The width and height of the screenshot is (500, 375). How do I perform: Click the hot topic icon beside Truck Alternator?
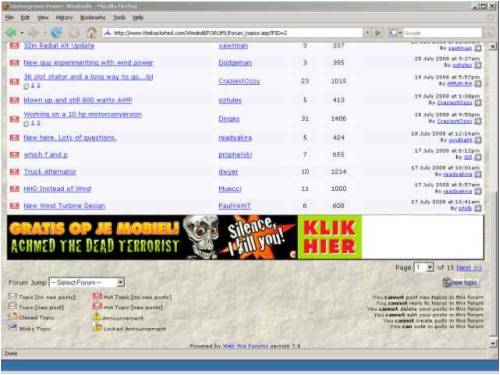pos(14,172)
